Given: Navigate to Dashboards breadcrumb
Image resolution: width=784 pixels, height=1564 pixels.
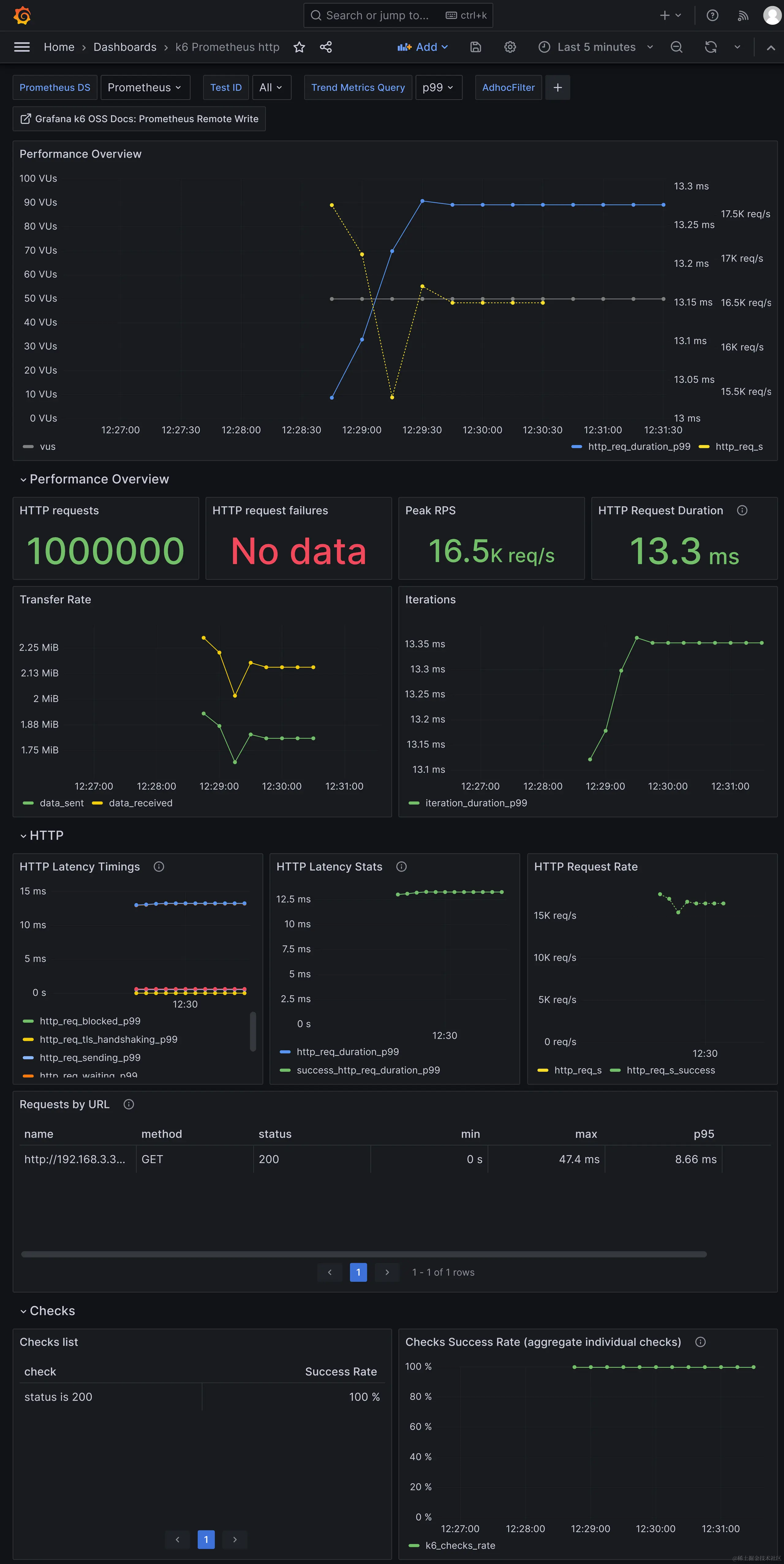Looking at the screenshot, I should [124, 47].
